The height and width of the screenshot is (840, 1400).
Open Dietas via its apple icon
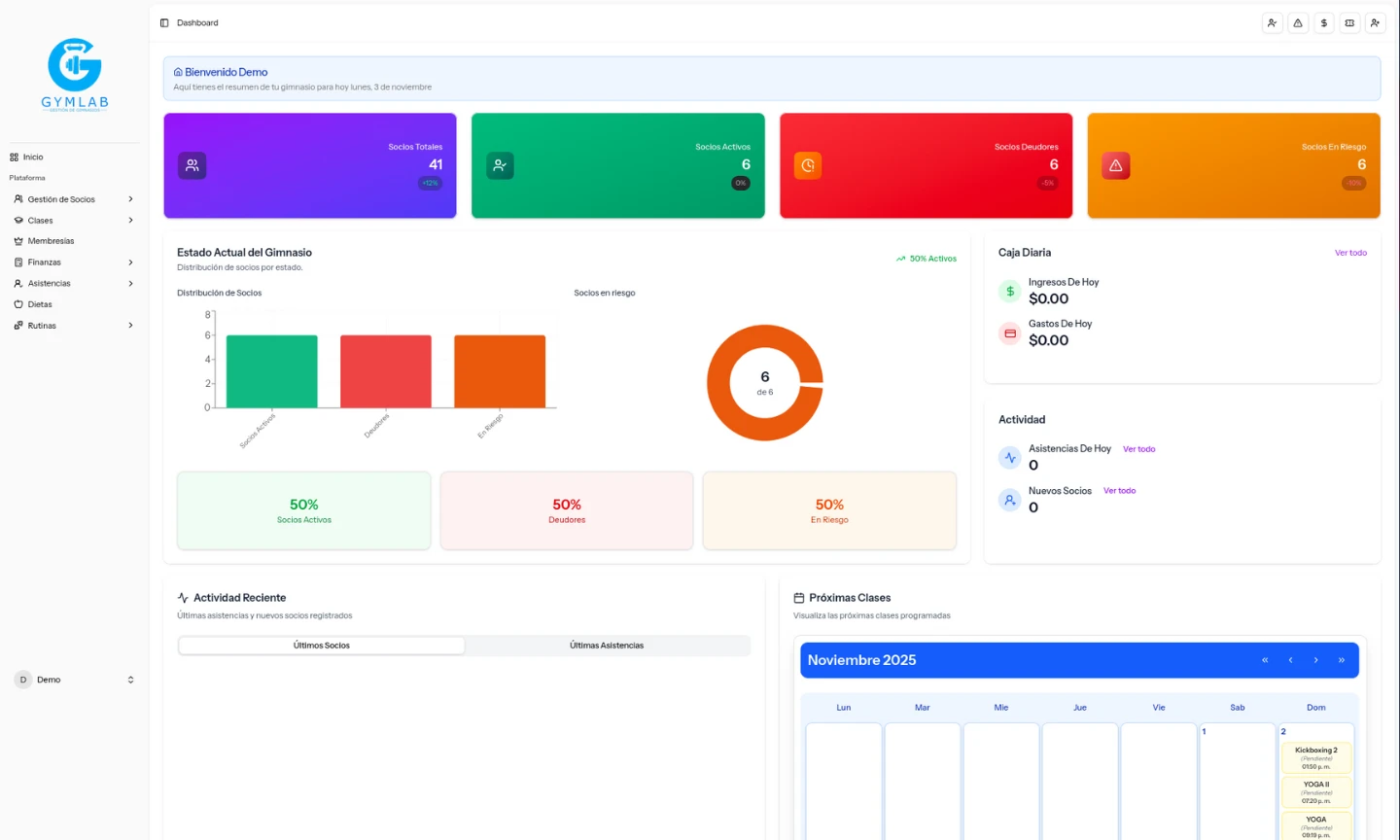pos(18,304)
